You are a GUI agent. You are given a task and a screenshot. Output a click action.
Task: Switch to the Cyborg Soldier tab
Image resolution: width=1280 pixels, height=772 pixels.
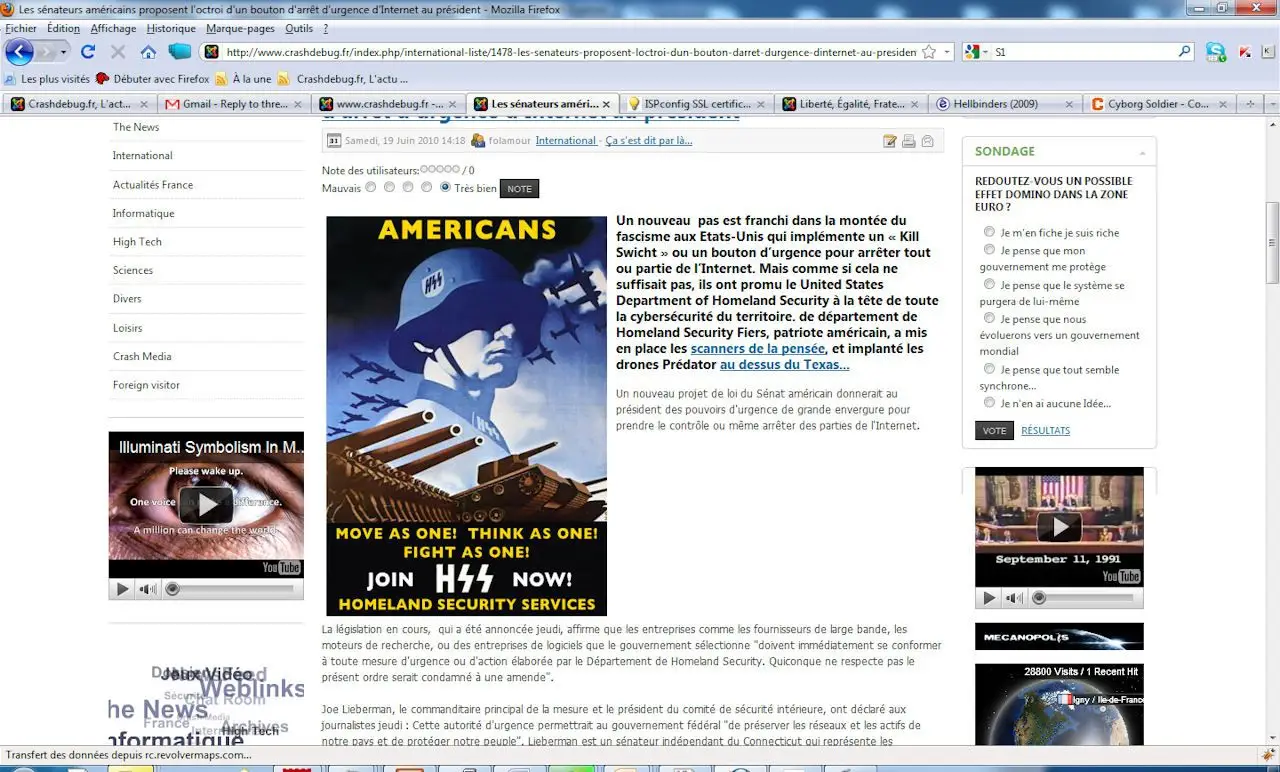click(1157, 104)
